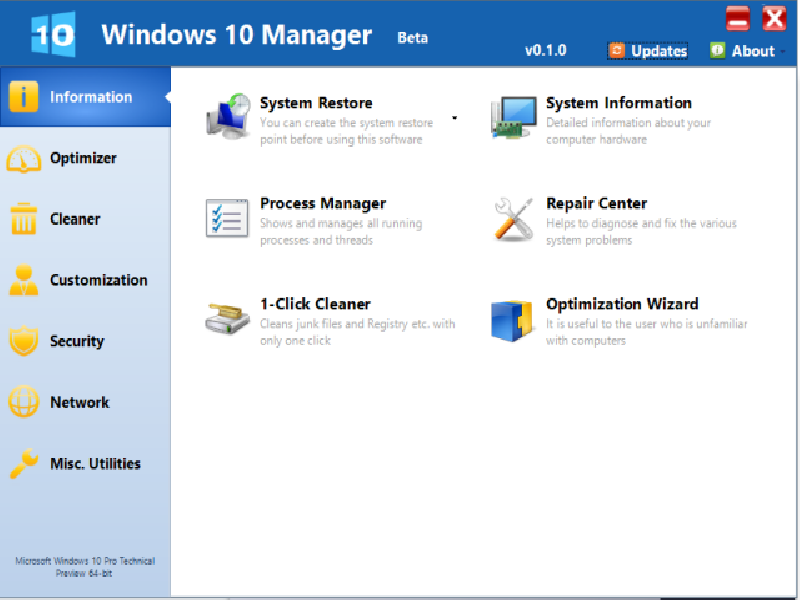Screen dimensions: 800x600
Task: Open the Customization section
Action: [85, 280]
